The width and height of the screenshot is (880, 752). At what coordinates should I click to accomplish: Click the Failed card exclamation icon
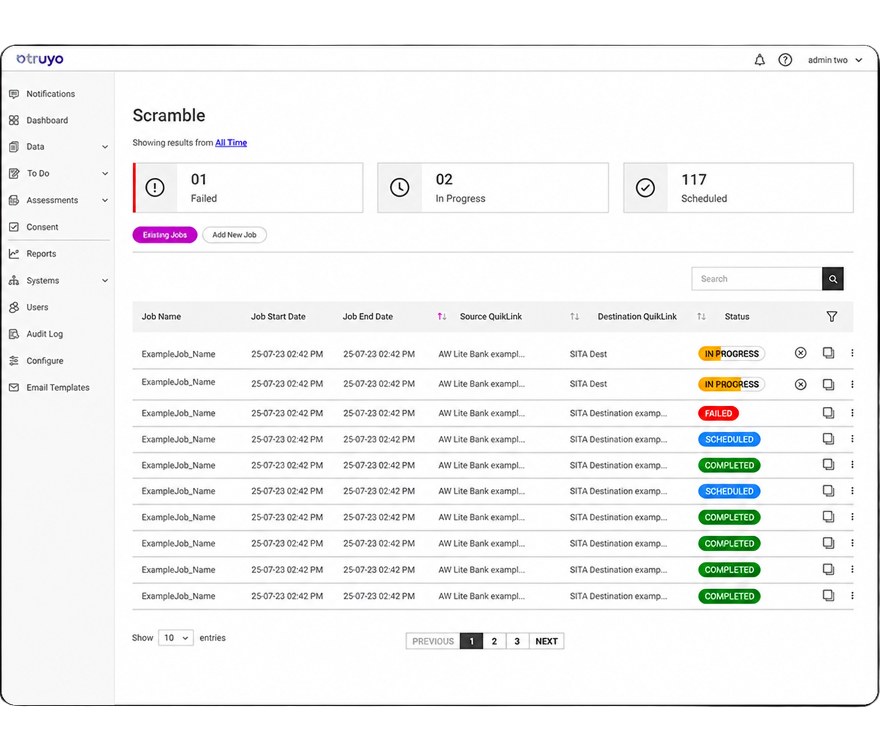tap(155, 187)
